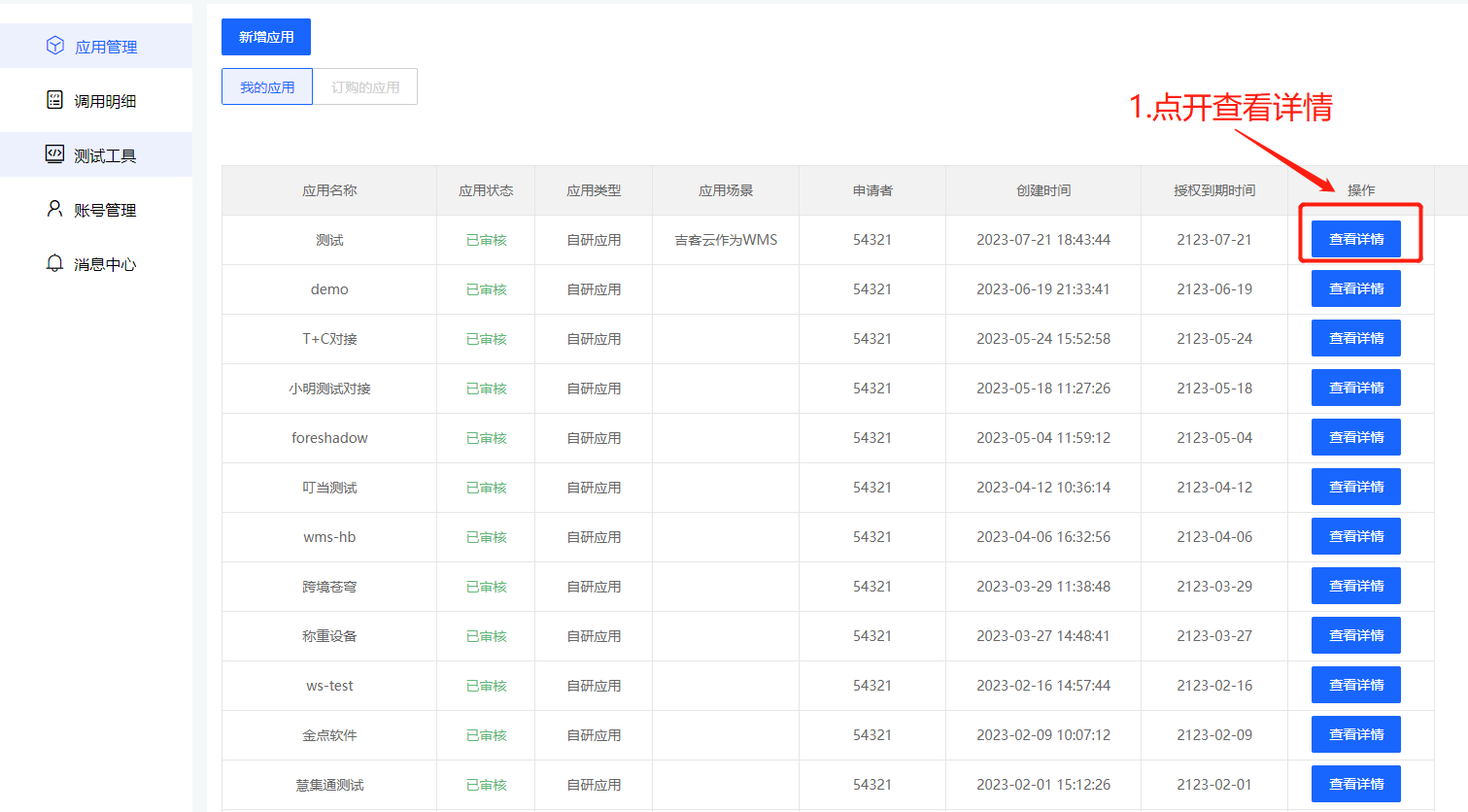View details for wms-hb application
The width and height of the screenshot is (1468, 812).
1355,536
